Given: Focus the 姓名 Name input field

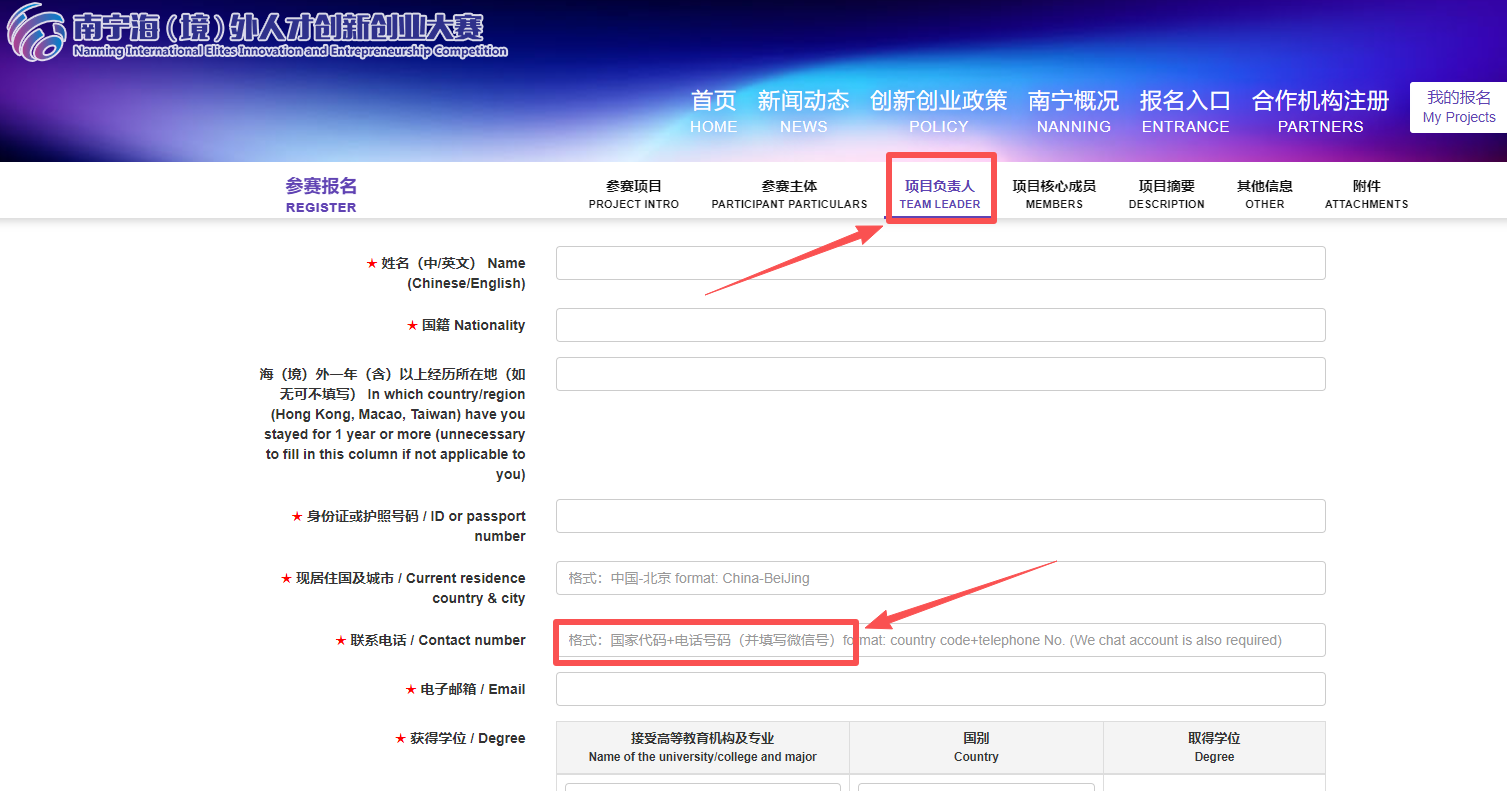Looking at the screenshot, I should (x=940, y=263).
